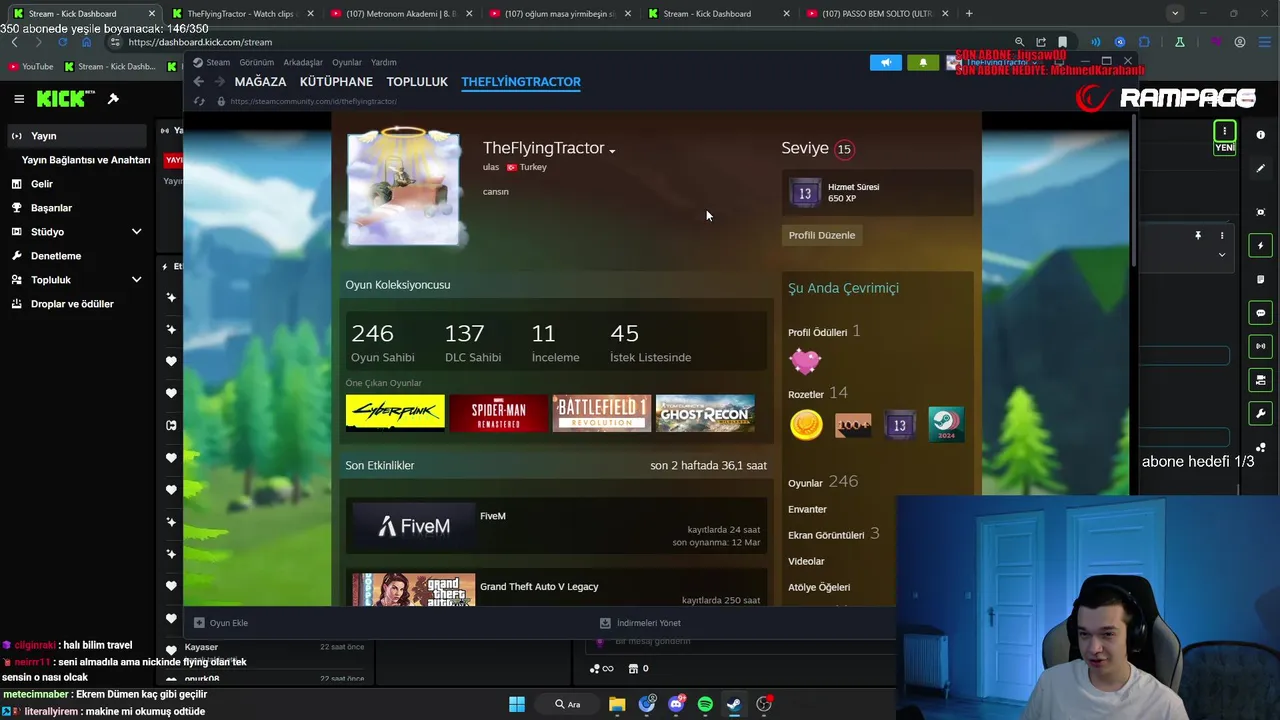Click the Steam taskbar icon
The width and height of the screenshot is (1280, 720).
click(x=734, y=704)
